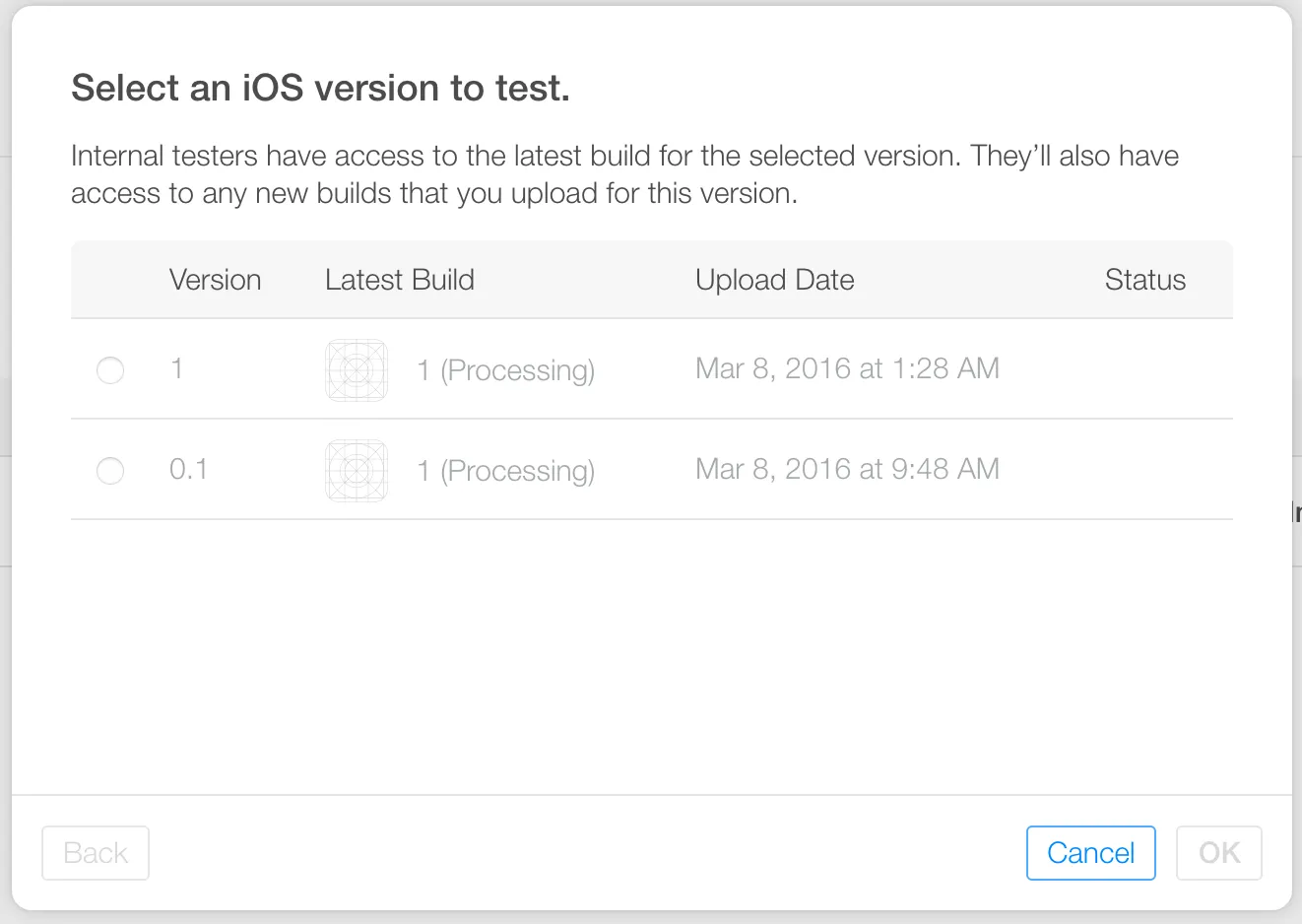Click the Status column header
1302x924 pixels.
(1144, 280)
